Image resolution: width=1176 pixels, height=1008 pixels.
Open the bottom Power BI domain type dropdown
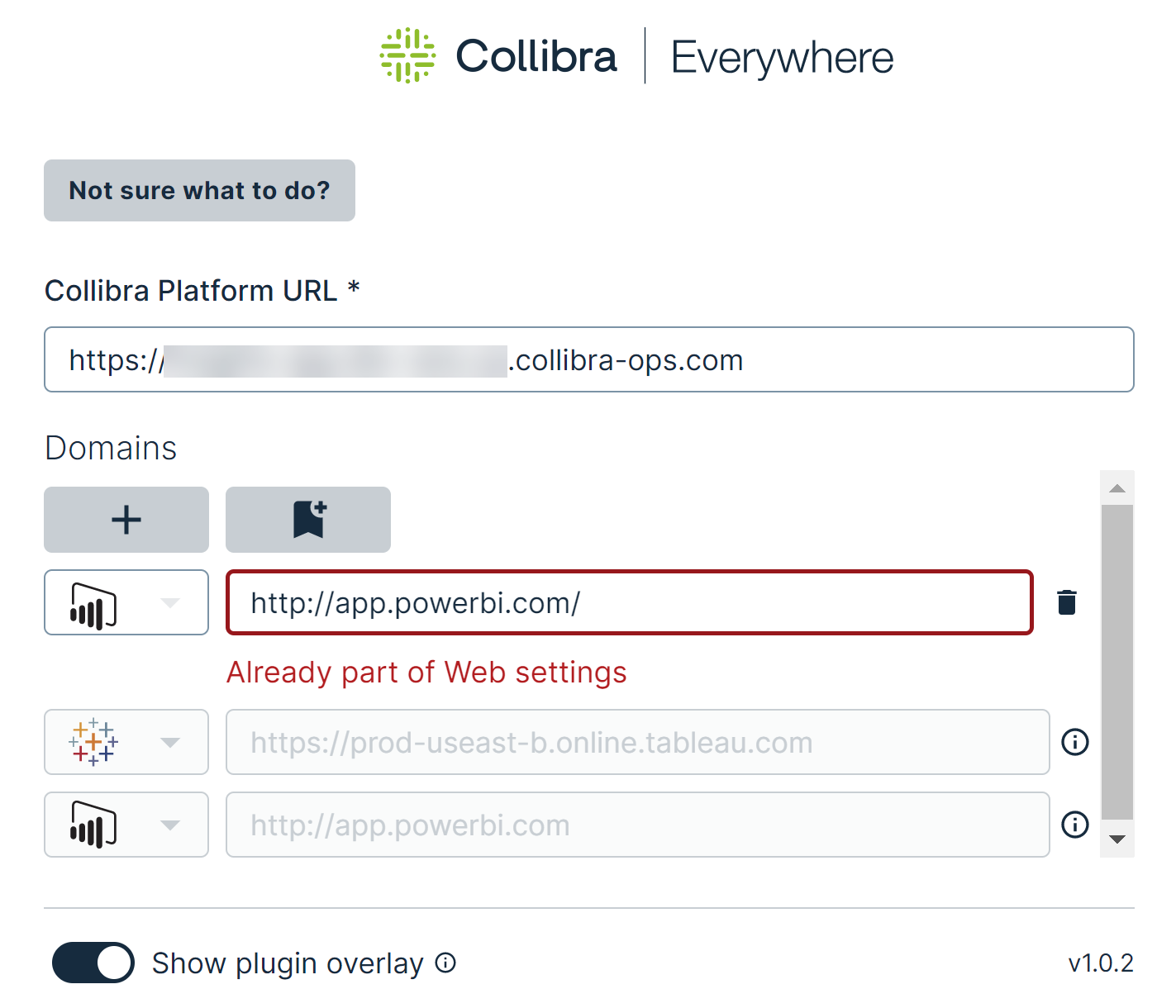(171, 825)
